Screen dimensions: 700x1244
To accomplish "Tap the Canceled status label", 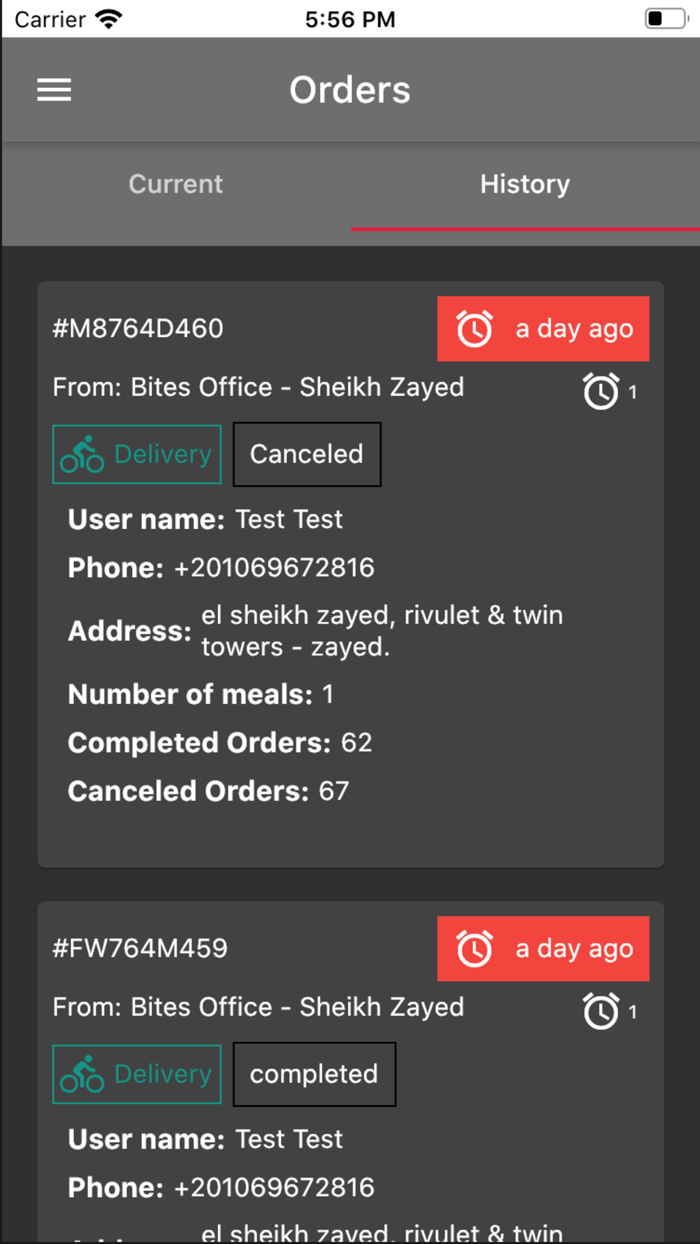I will click(307, 454).
